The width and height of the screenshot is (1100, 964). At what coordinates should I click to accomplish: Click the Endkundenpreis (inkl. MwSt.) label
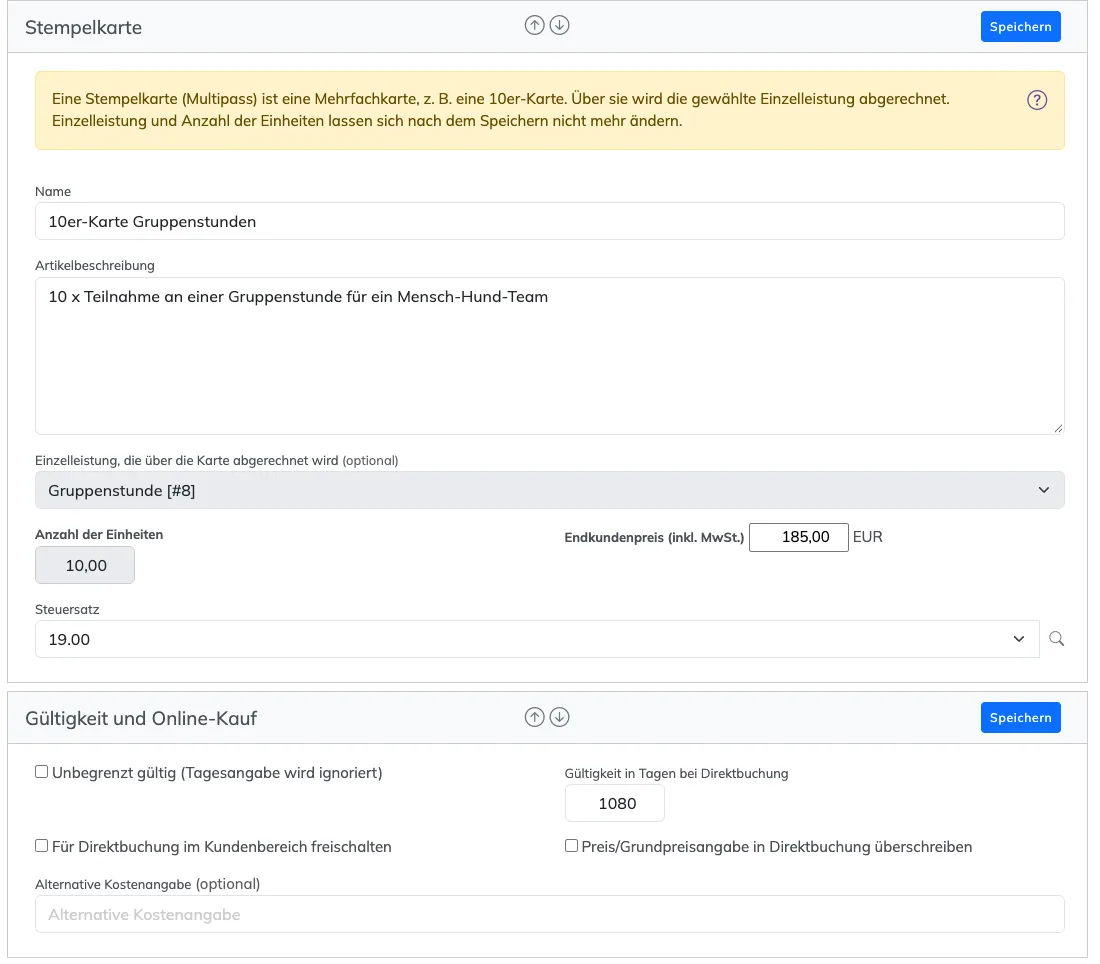point(654,538)
